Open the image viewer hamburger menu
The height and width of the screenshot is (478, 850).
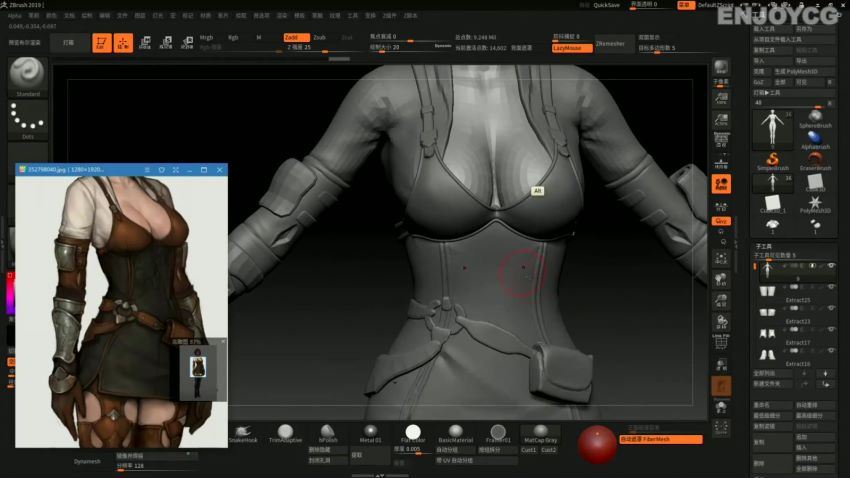147,170
